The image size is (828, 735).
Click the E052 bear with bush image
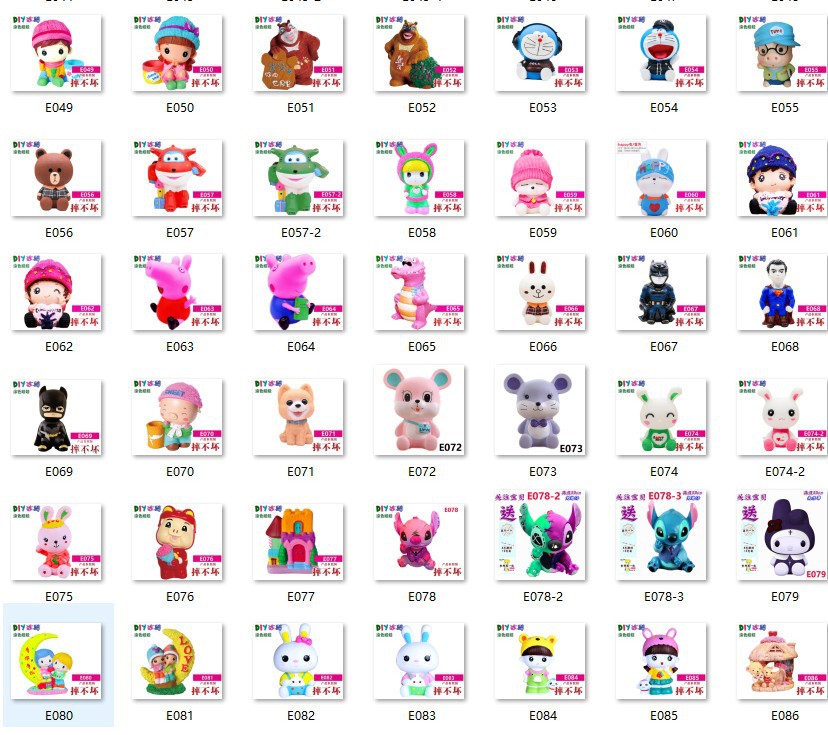(419, 53)
